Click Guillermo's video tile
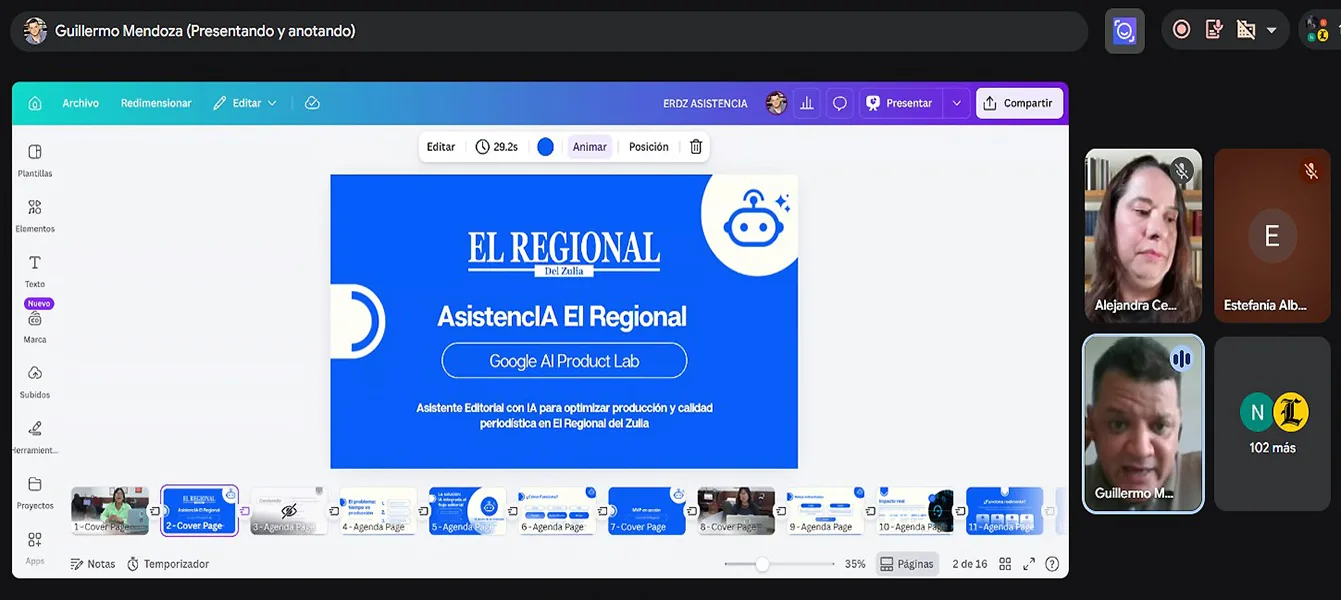The width and height of the screenshot is (1341, 600). point(1143,423)
